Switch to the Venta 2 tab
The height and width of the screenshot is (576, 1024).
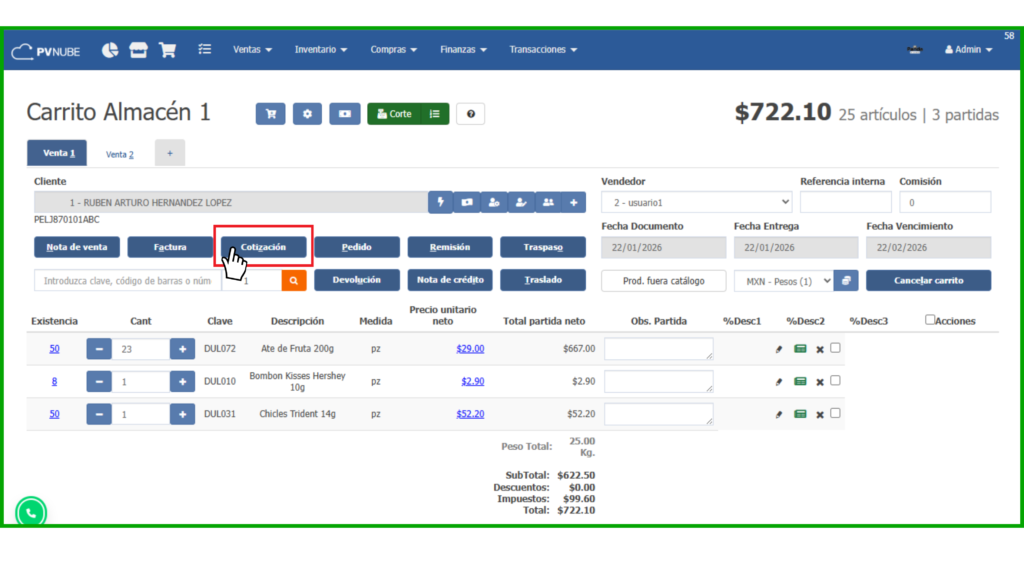(120, 154)
